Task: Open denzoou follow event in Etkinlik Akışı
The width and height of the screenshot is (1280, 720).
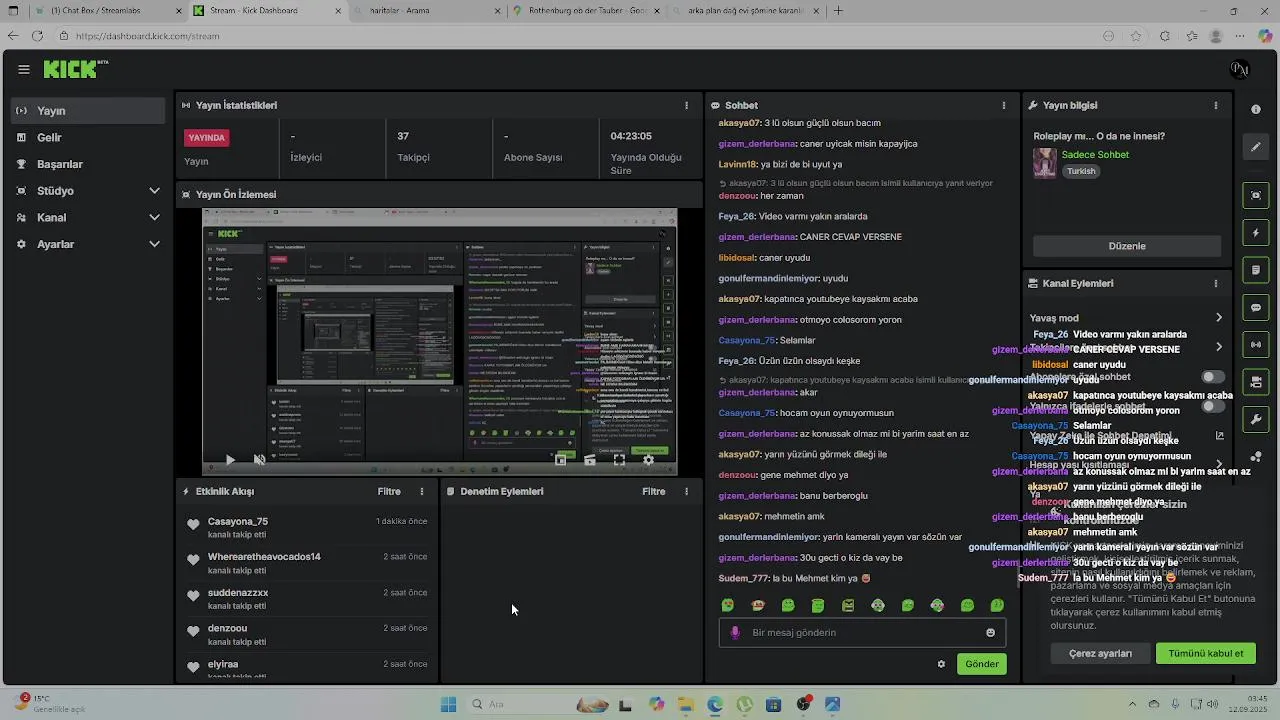Action: 307,634
